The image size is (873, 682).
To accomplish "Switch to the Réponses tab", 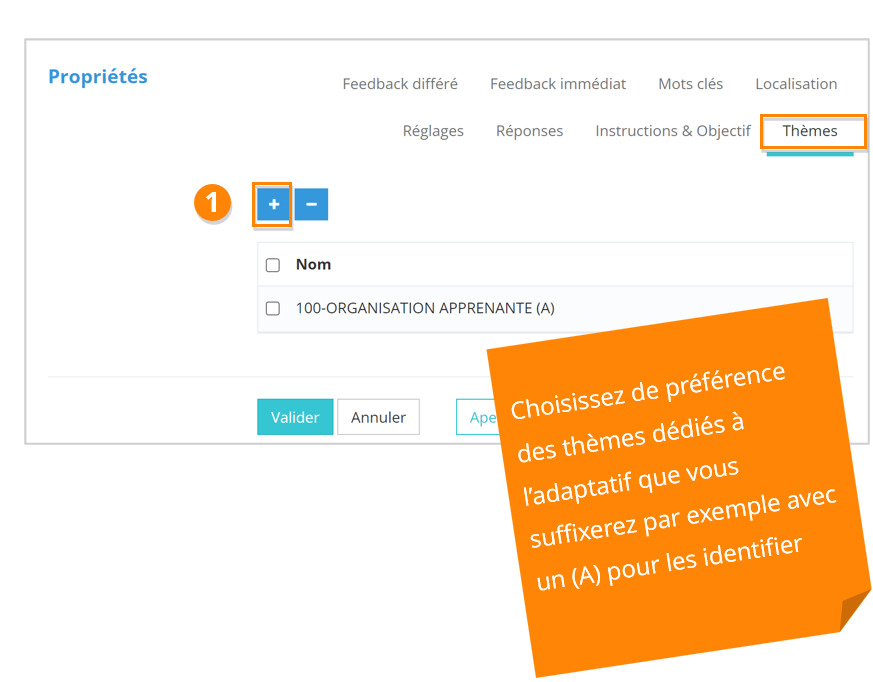I will [529, 131].
